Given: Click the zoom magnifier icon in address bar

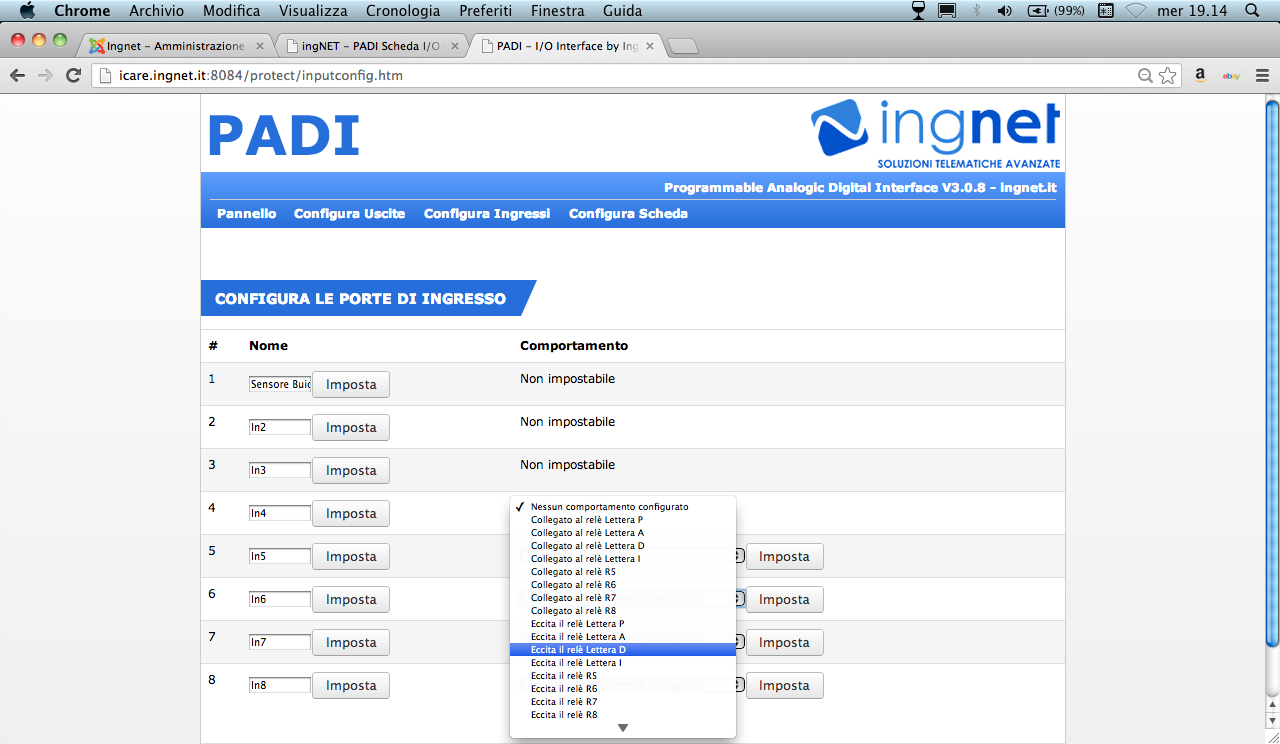Looking at the screenshot, I should (x=1146, y=76).
